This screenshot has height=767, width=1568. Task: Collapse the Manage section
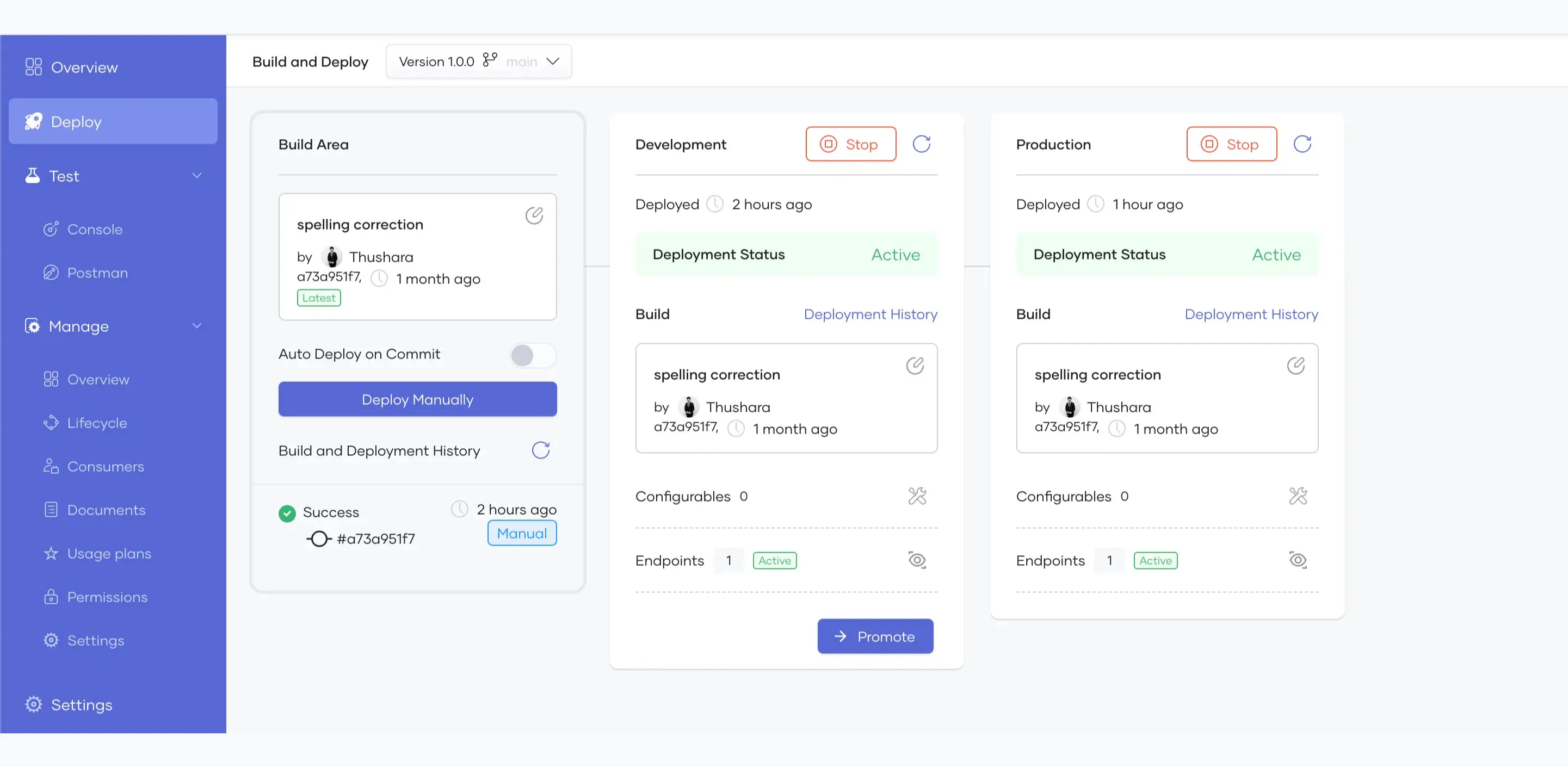196,326
